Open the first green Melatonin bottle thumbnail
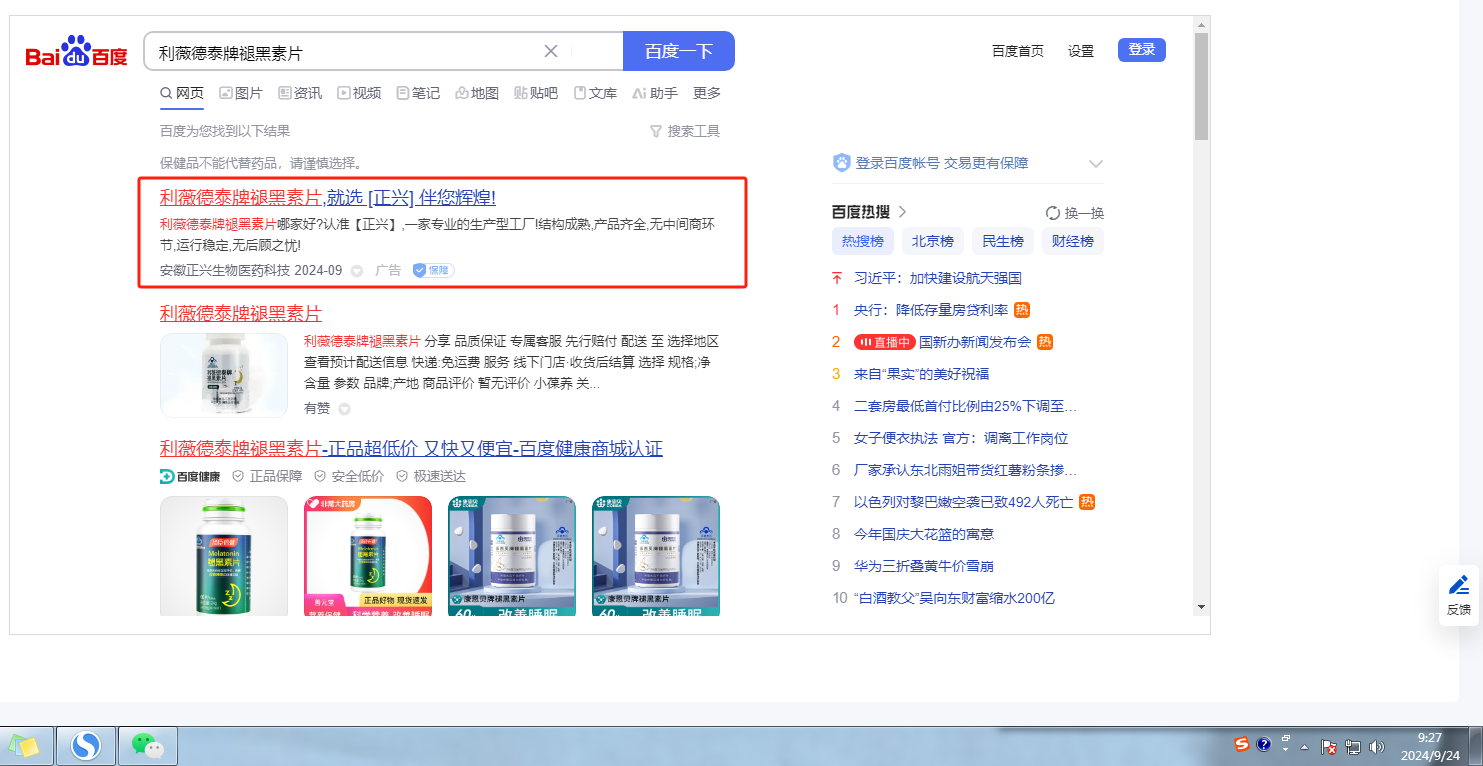 [x=224, y=556]
